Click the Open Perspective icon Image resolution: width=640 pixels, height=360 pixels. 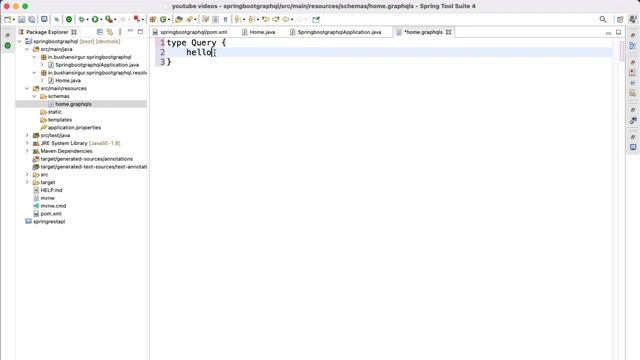tap(620, 19)
